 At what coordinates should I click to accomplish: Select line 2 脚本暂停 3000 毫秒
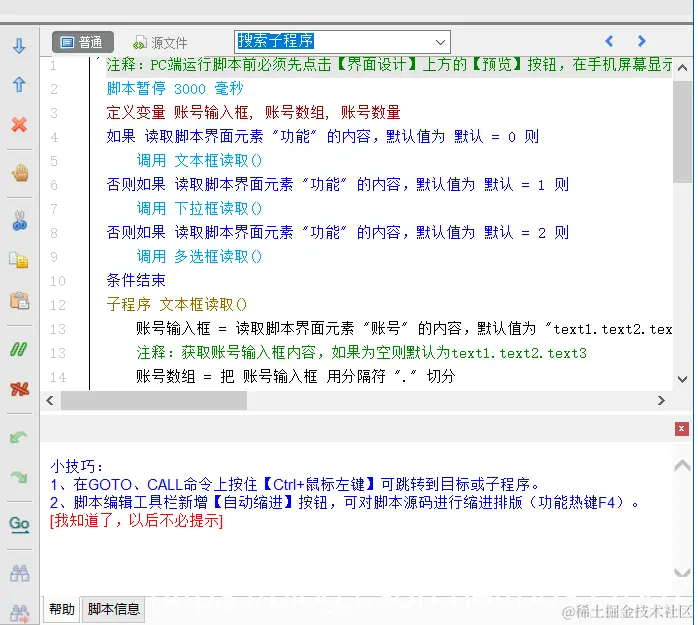[x=175, y=89]
